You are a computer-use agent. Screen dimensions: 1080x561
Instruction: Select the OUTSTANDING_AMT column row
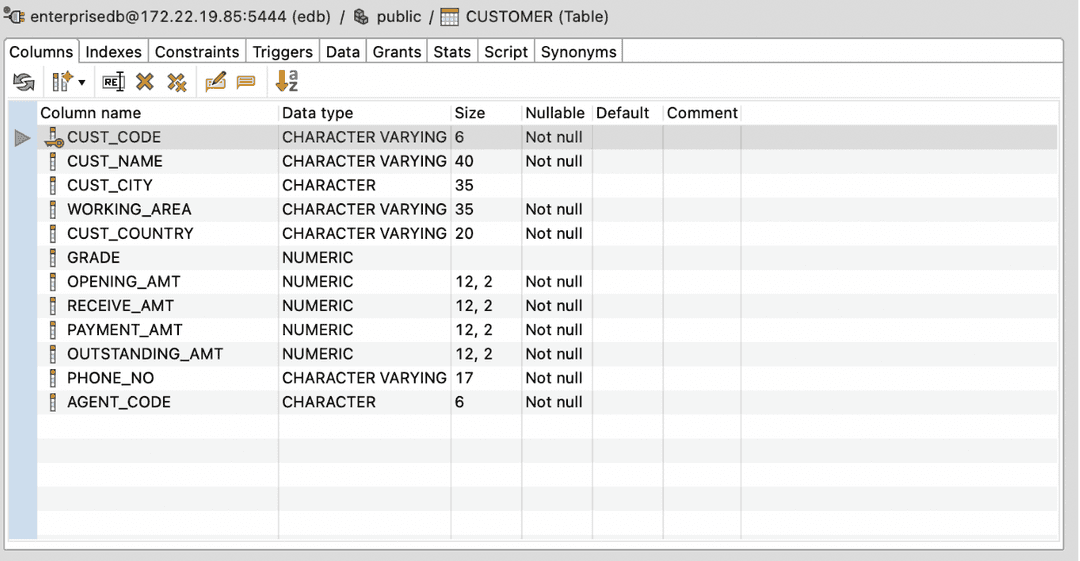(145, 354)
